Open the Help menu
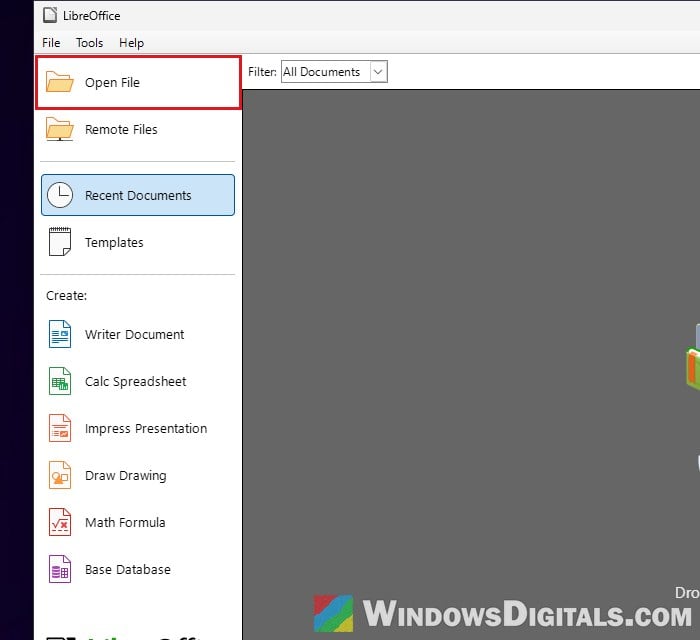700x640 pixels. (x=131, y=43)
